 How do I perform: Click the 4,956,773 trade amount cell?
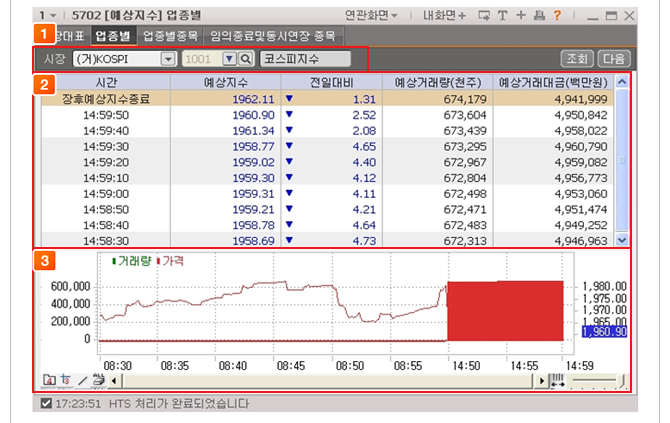point(581,178)
